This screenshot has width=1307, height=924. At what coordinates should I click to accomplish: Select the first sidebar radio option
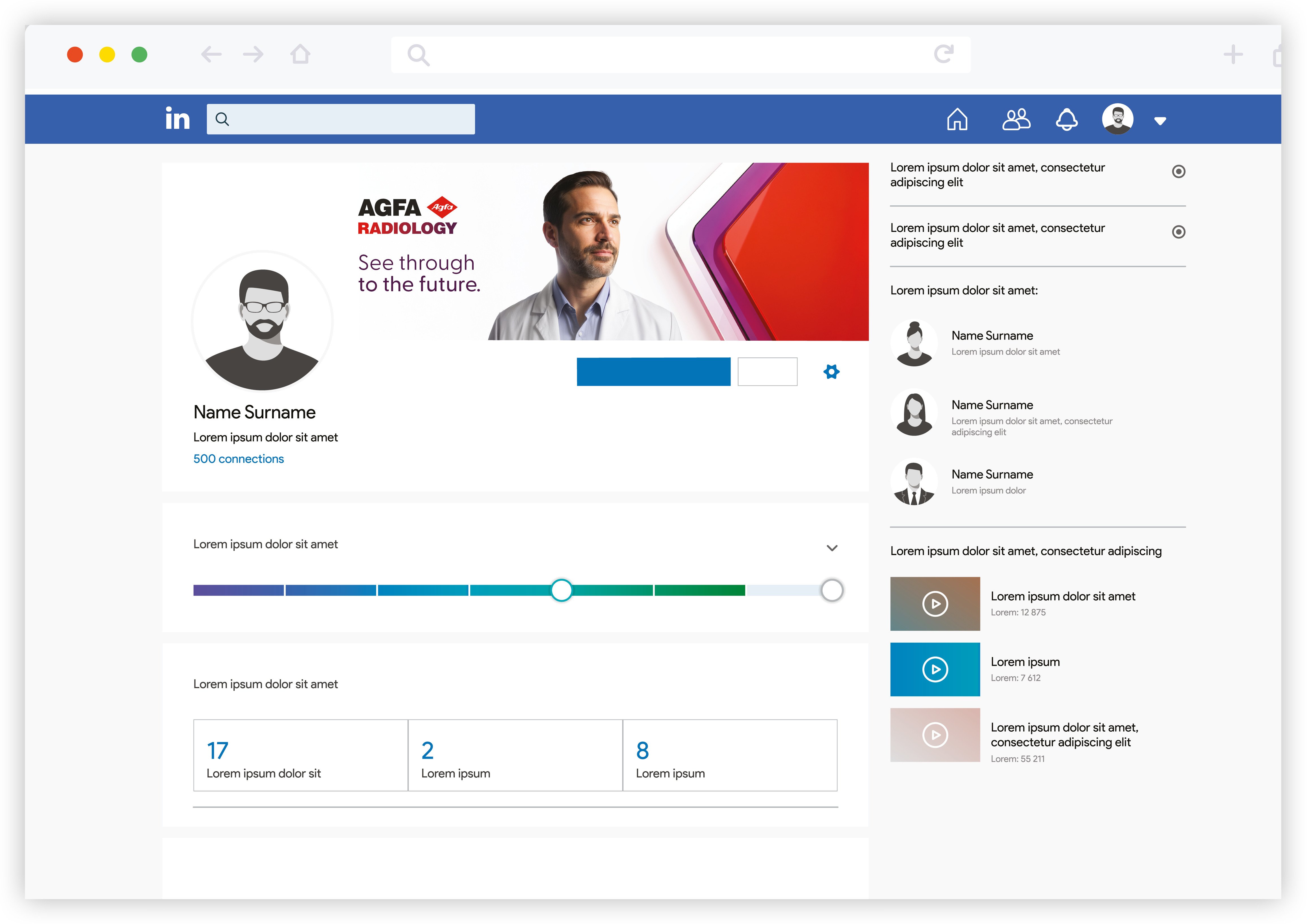(x=1179, y=171)
